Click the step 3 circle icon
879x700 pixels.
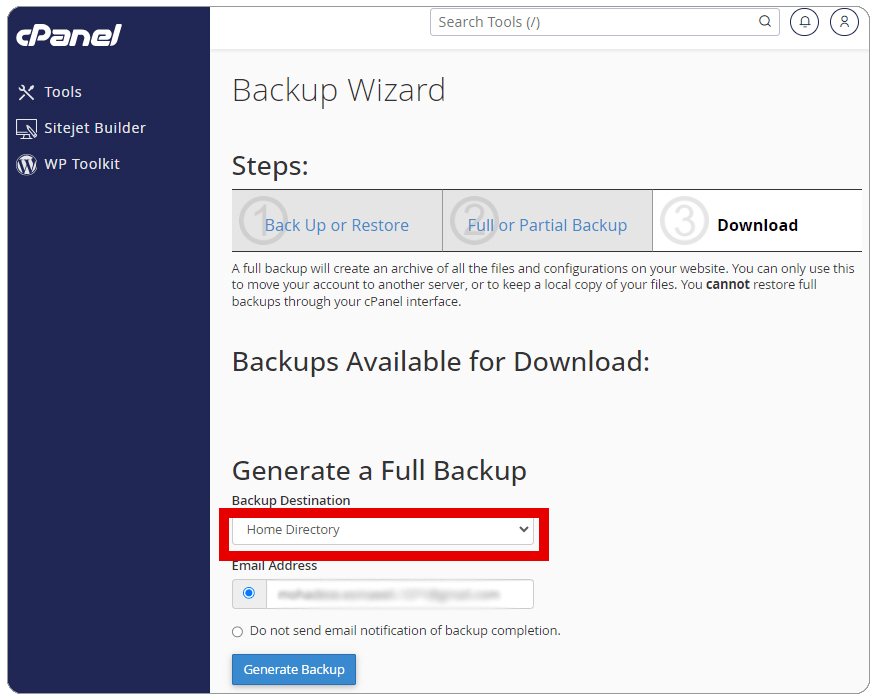(x=684, y=221)
